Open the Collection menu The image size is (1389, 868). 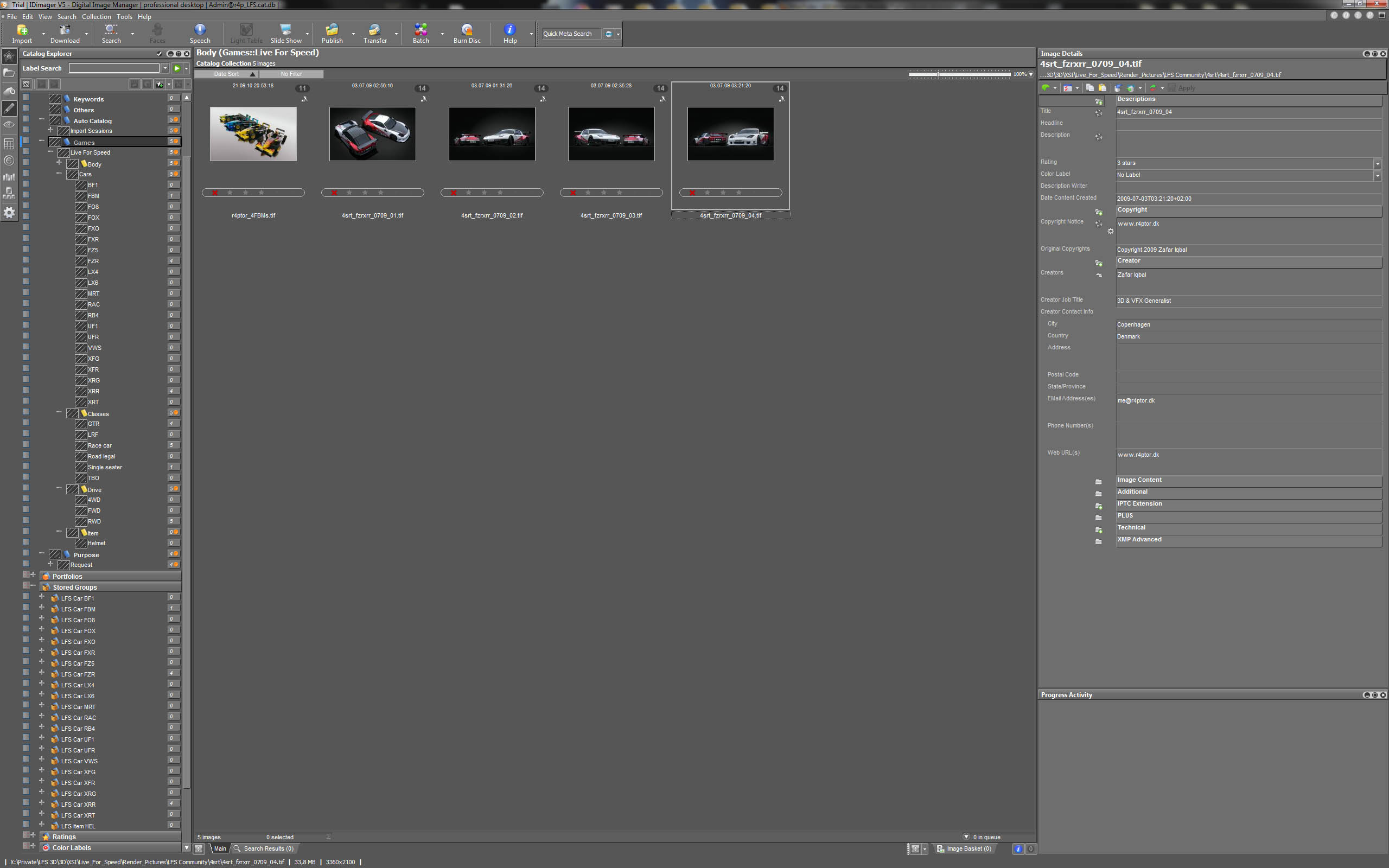click(96, 17)
